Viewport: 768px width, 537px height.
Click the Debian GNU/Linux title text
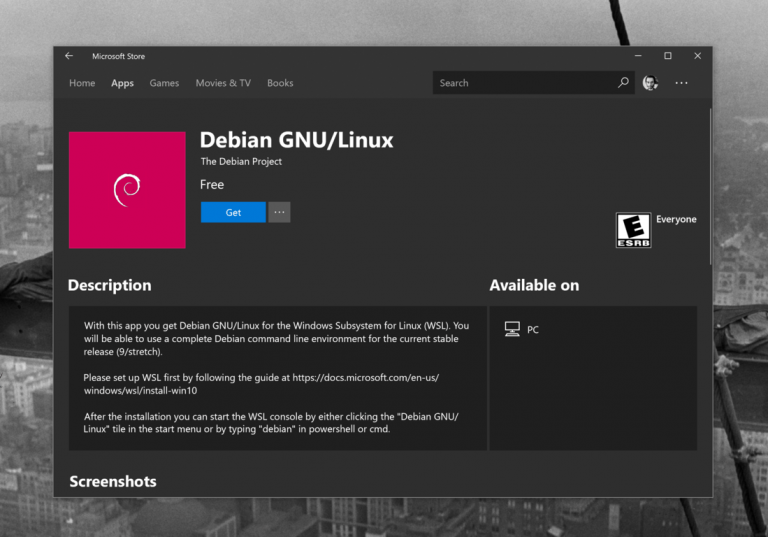coord(296,140)
